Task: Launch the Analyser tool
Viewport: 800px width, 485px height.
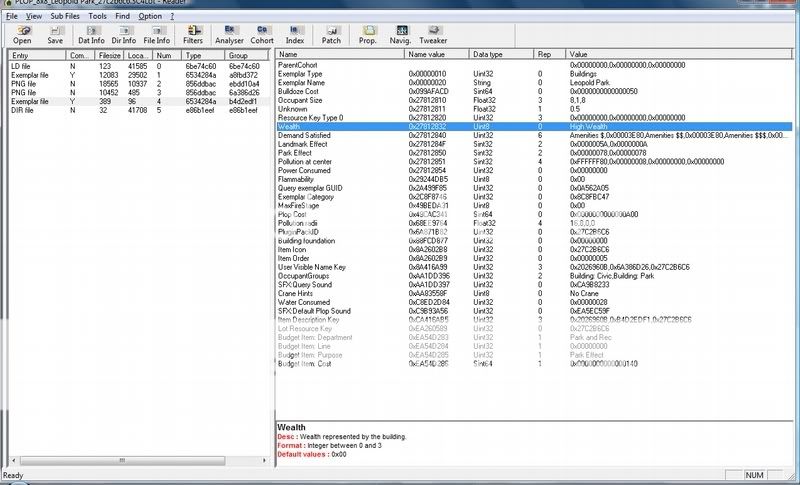Action: click(230, 35)
